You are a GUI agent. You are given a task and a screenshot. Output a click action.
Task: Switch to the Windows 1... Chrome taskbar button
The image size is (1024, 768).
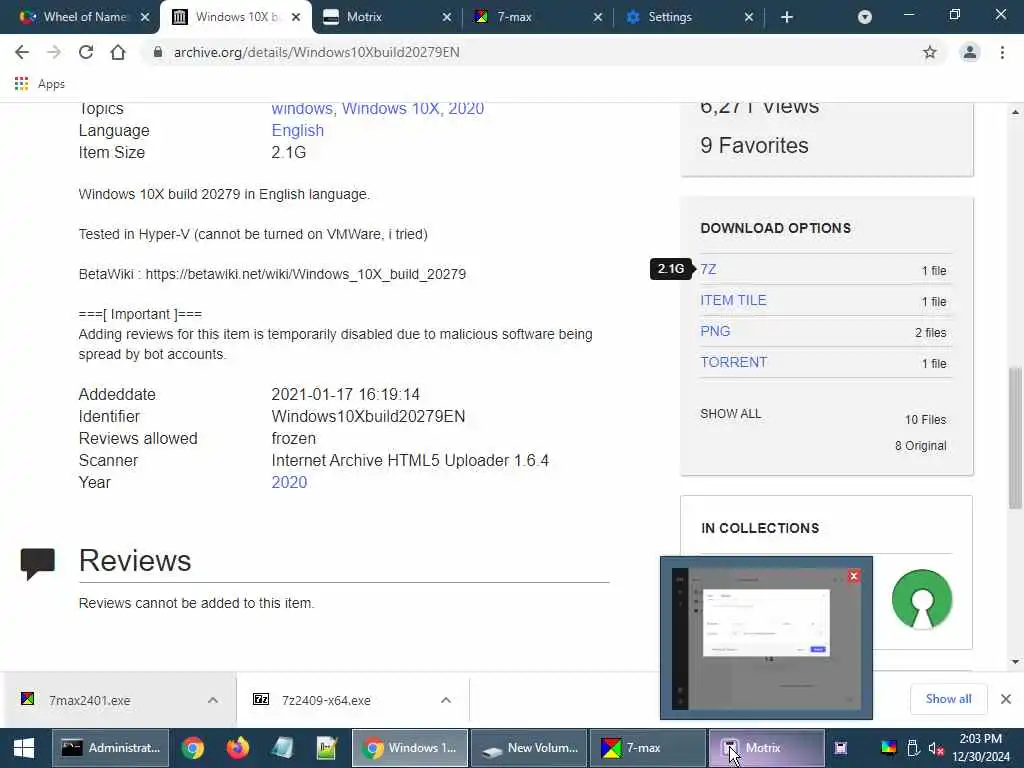pyautogui.click(x=410, y=748)
